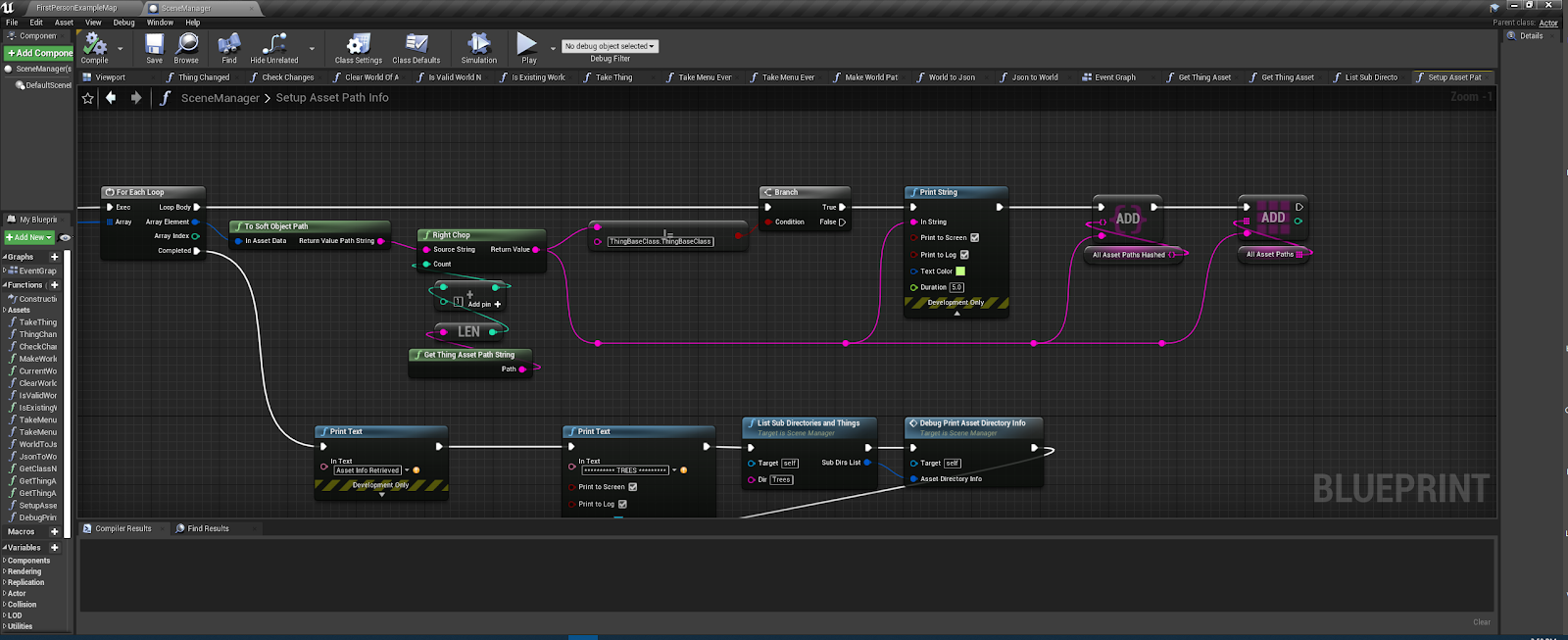
Task: Click the Unreal Engine logo icon
Action: 8,7
